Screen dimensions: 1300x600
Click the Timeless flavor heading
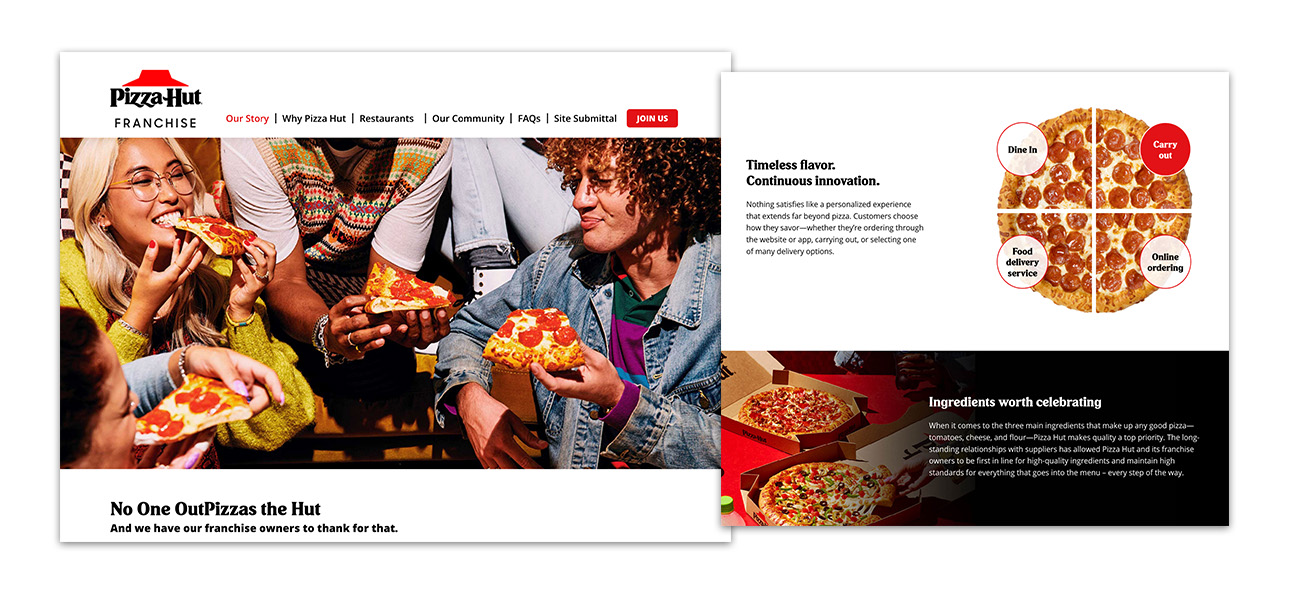click(813, 173)
